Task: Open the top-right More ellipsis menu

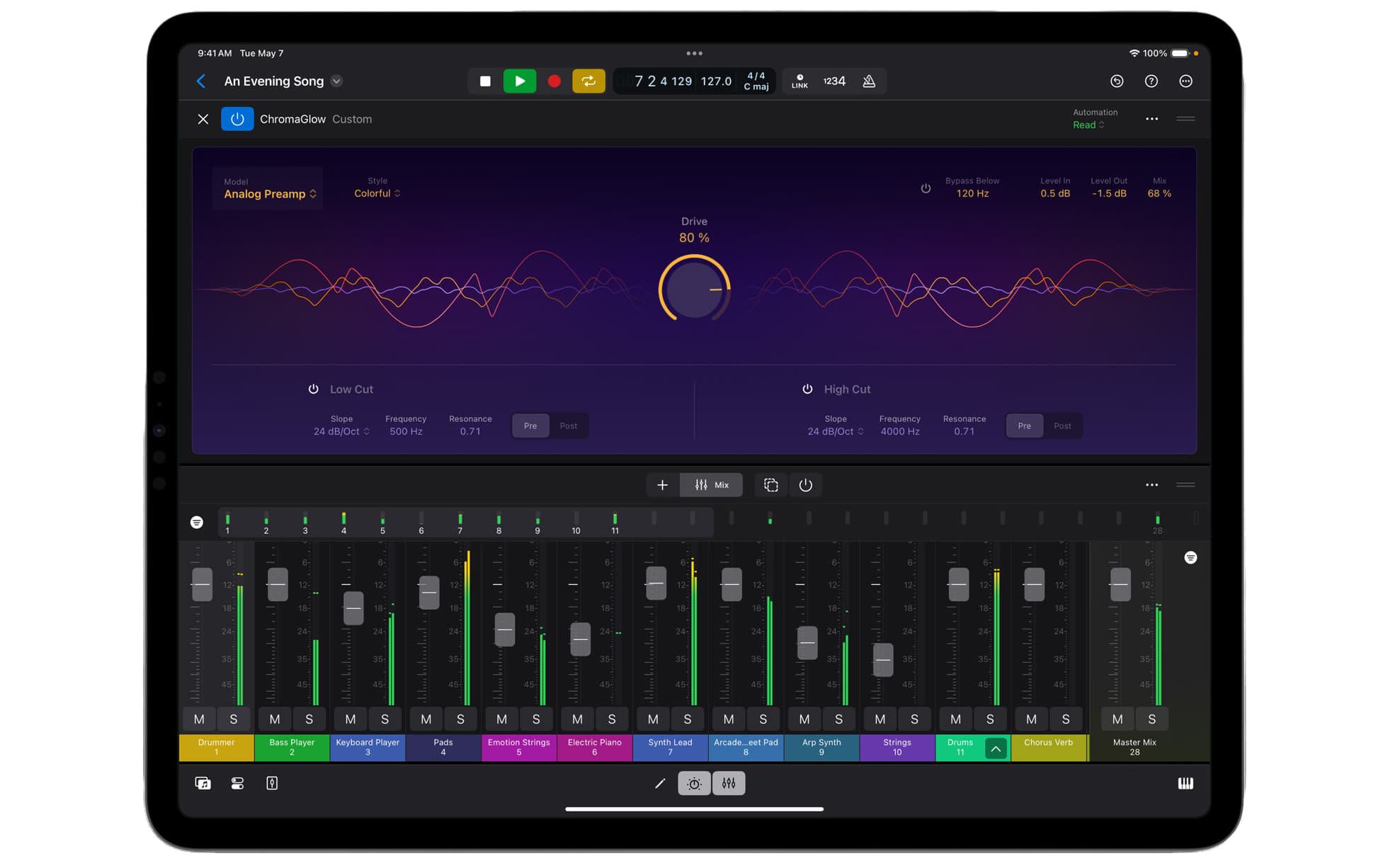Action: click(x=1186, y=81)
